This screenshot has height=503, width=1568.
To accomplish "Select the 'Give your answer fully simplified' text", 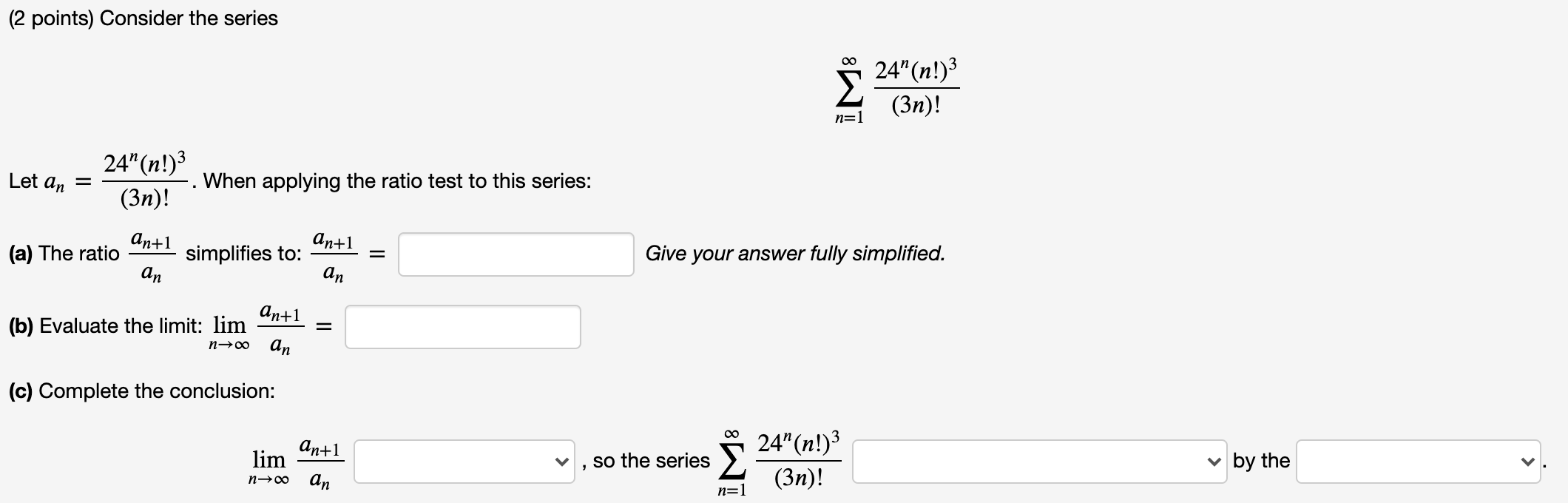I will click(x=794, y=254).
